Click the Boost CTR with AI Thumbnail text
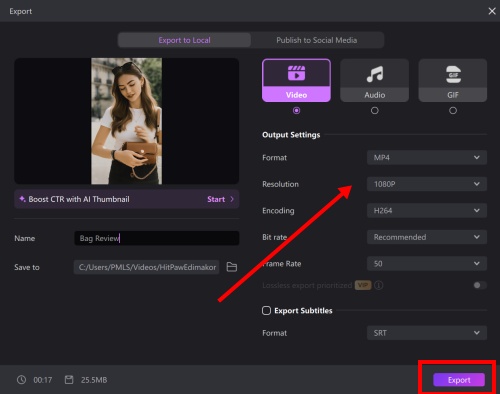500x394 pixels. tap(79, 199)
